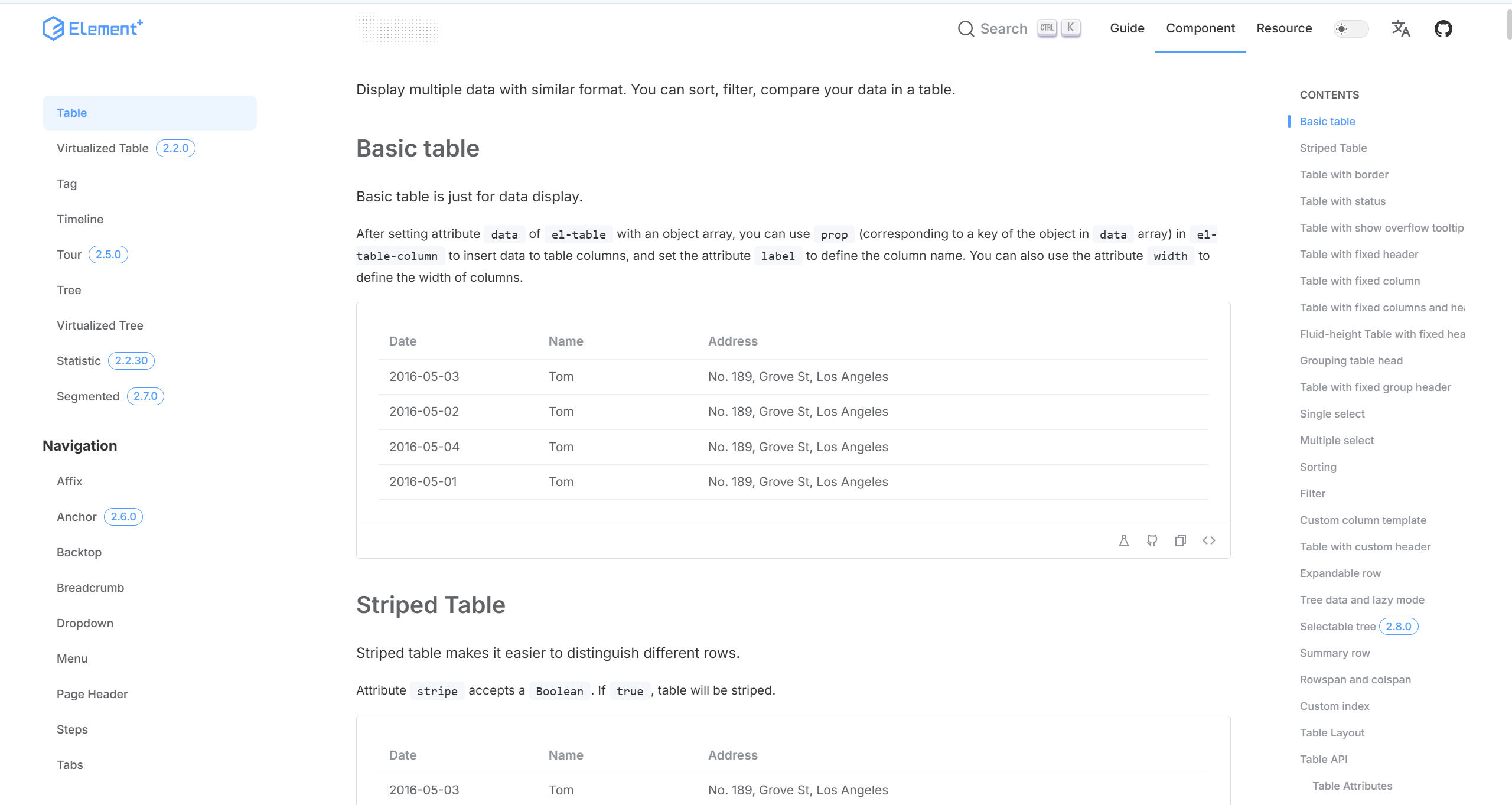Open the language translation switcher icon
The height and width of the screenshot is (805, 1512).
point(1400,28)
